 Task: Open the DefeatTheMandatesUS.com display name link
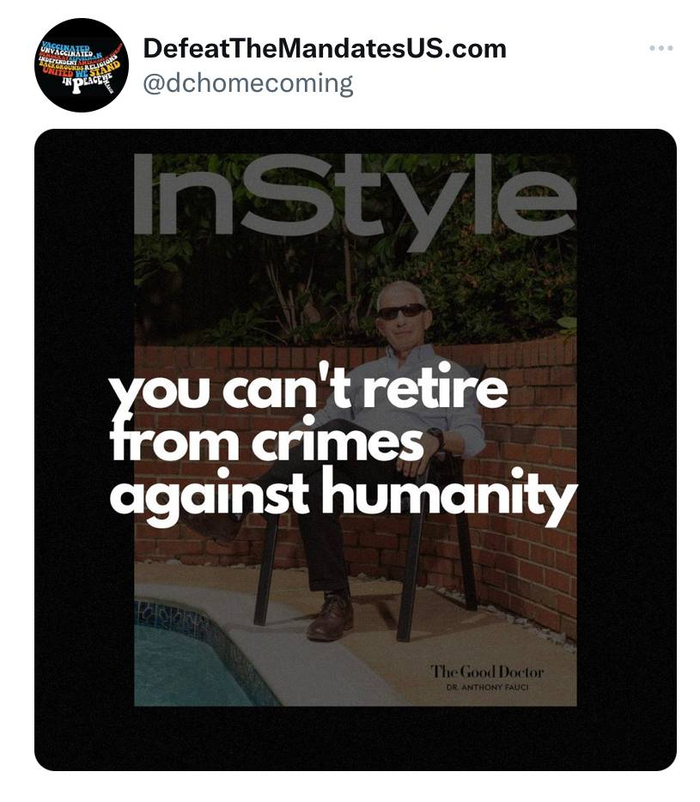point(325,49)
